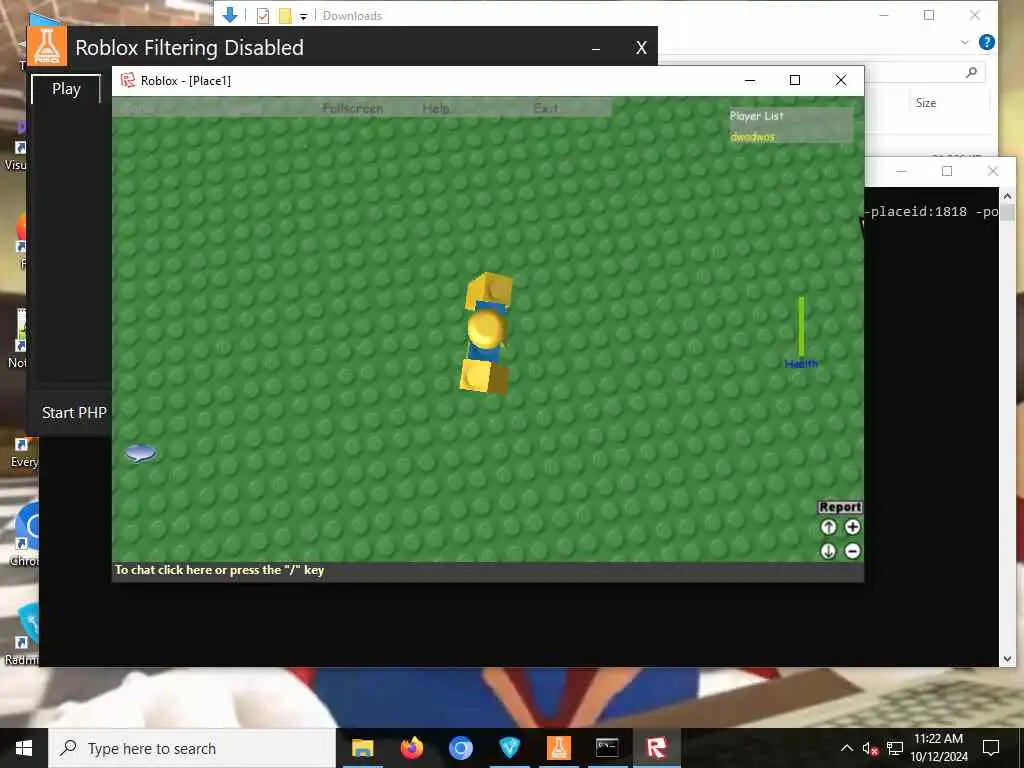Click the blocky player character
Viewport: 1024px width, 768px height.
486,333
